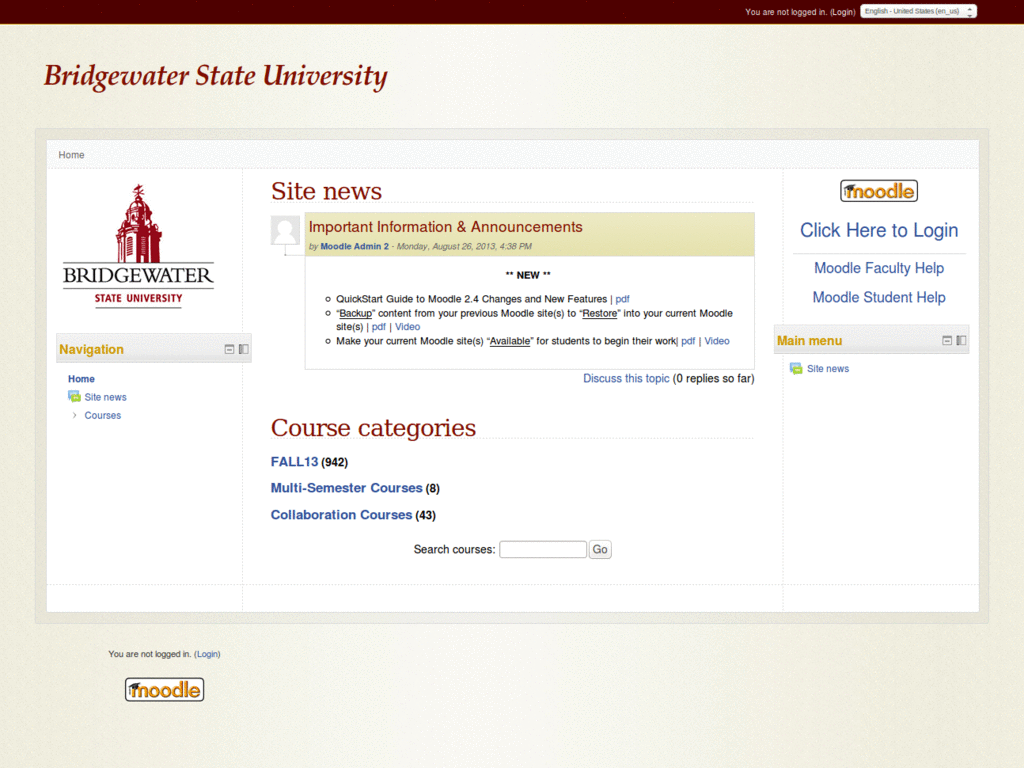Screen dimensions: 1024x768
Task: Open the FALL13 course category
Action: click(294, 462)
